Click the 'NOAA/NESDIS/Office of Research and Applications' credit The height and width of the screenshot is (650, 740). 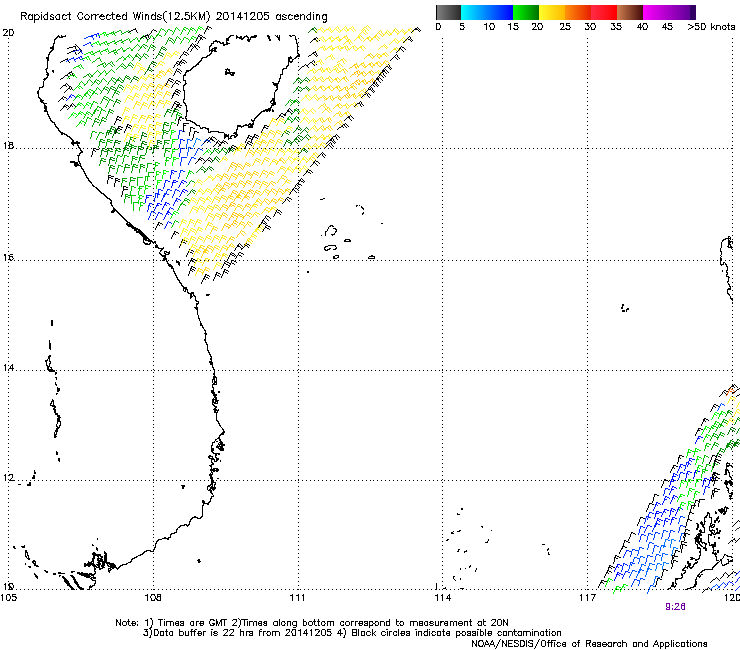coord(589,644)
